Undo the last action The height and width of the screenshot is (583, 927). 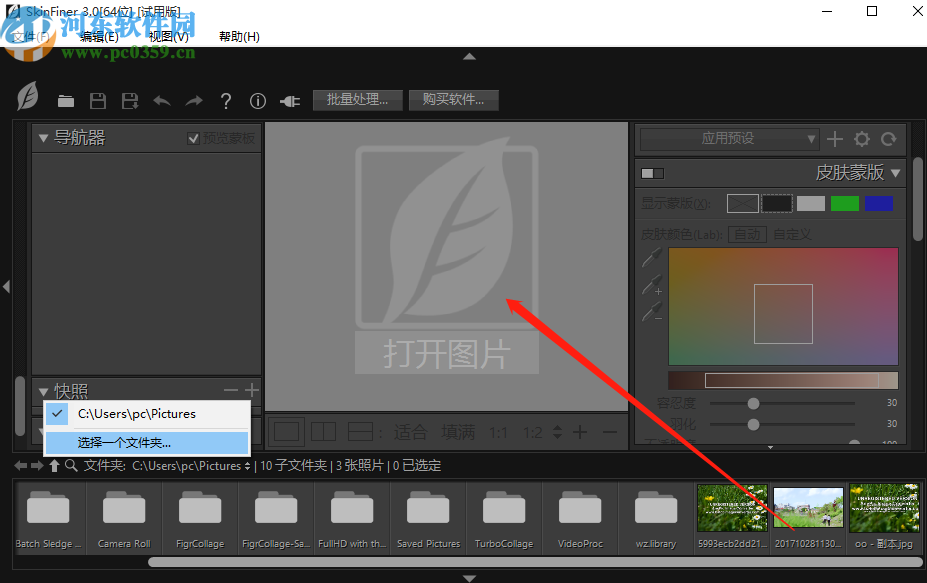pos(160,100)
